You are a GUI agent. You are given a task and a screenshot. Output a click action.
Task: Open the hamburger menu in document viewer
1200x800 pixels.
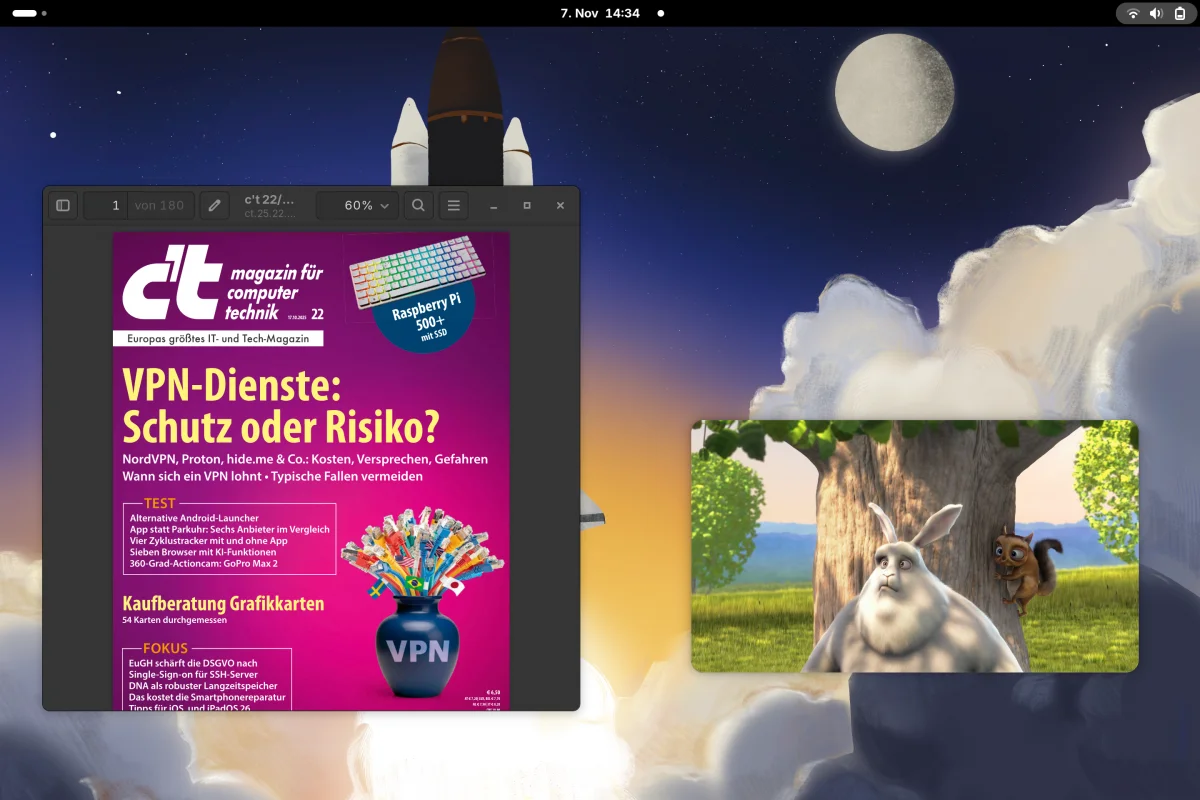(453, 205)
